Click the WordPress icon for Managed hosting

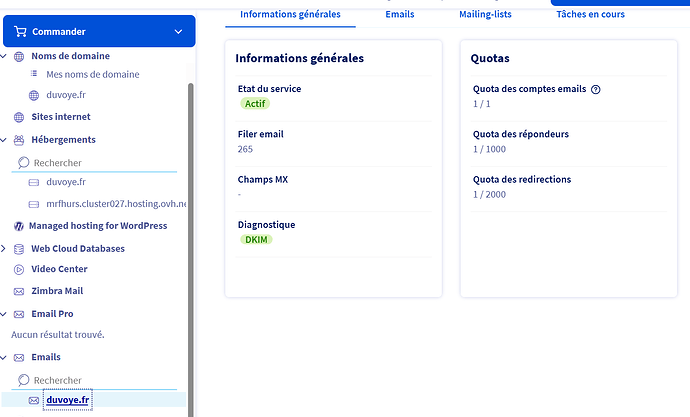tap(19, 226)
